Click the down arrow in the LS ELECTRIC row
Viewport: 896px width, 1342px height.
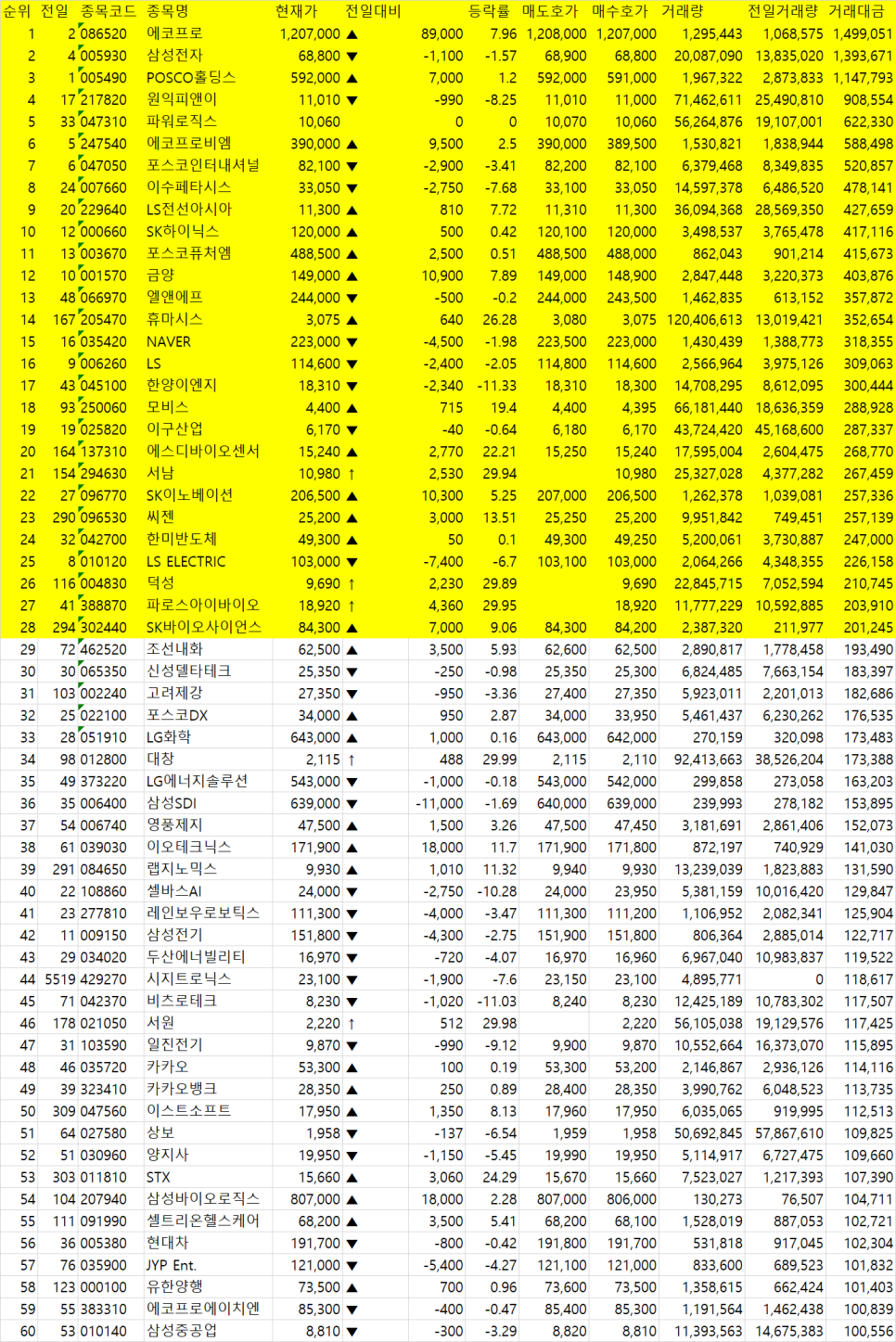coord(352,562)
